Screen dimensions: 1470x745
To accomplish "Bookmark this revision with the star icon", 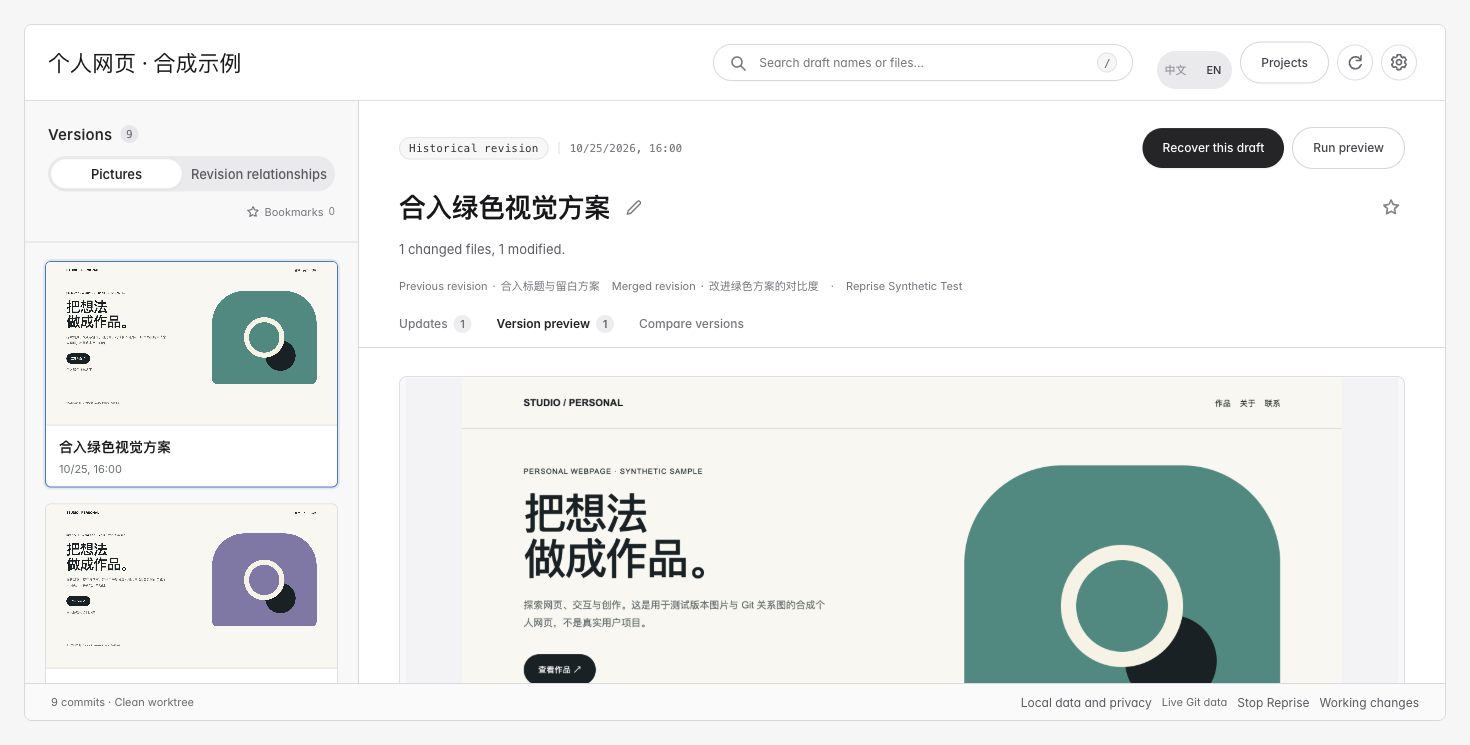I will 1391,207.
